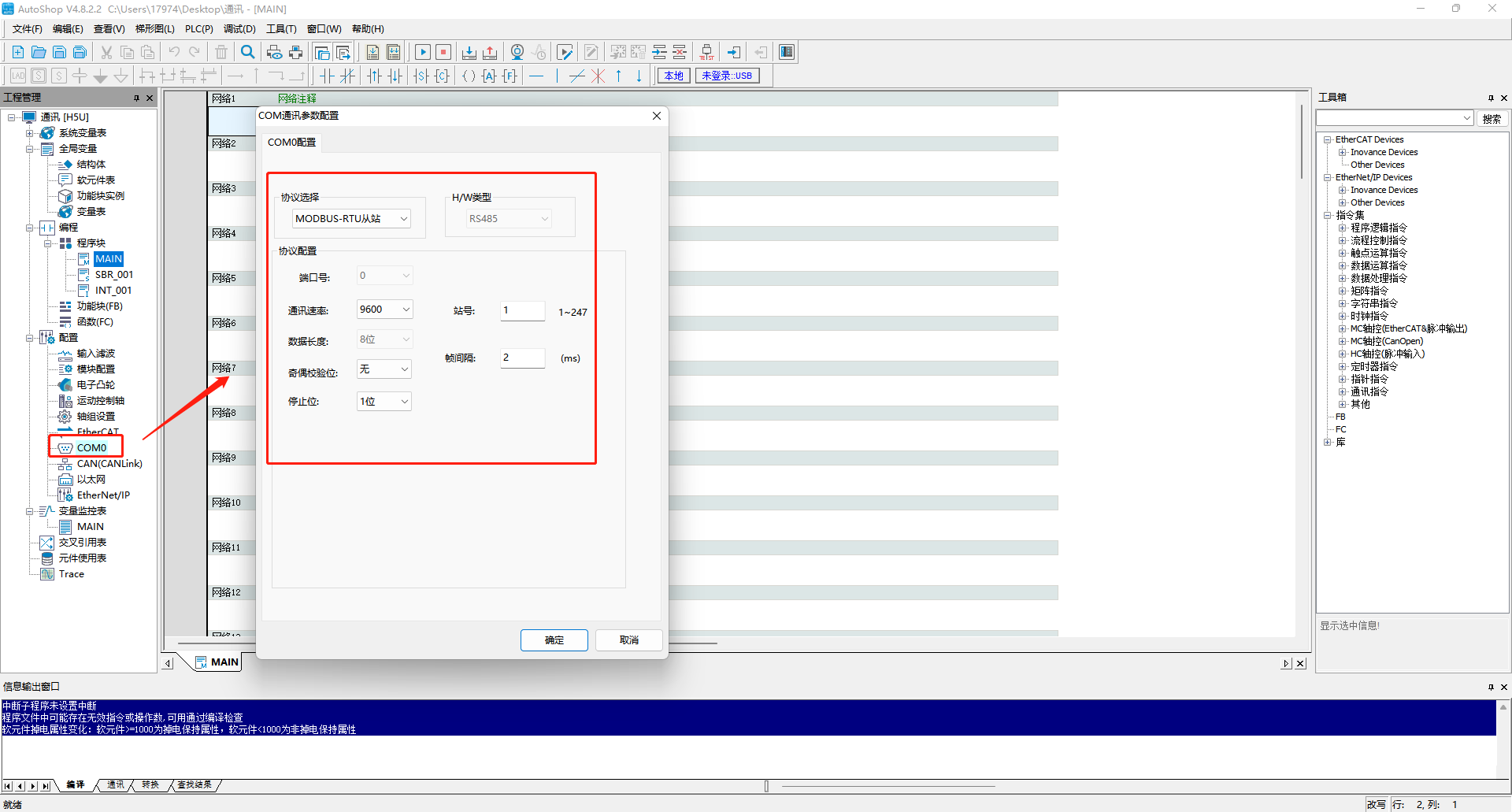Insert a normally open contact
Image resolution: width=1512 pixels, height=812 pixels.
coord(327,76)
